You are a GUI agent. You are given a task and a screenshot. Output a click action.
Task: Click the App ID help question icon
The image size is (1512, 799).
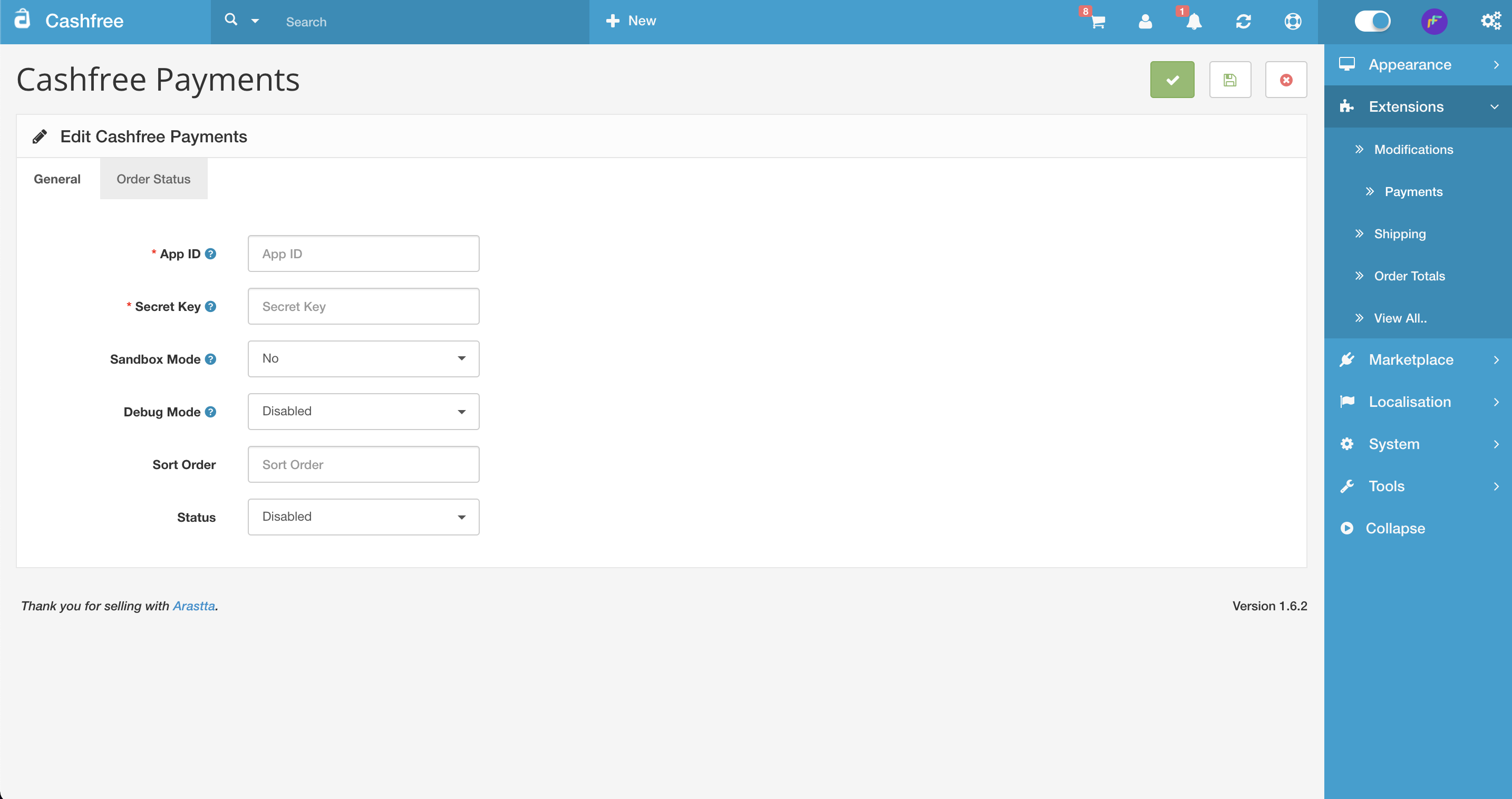(x=210, y=254)
